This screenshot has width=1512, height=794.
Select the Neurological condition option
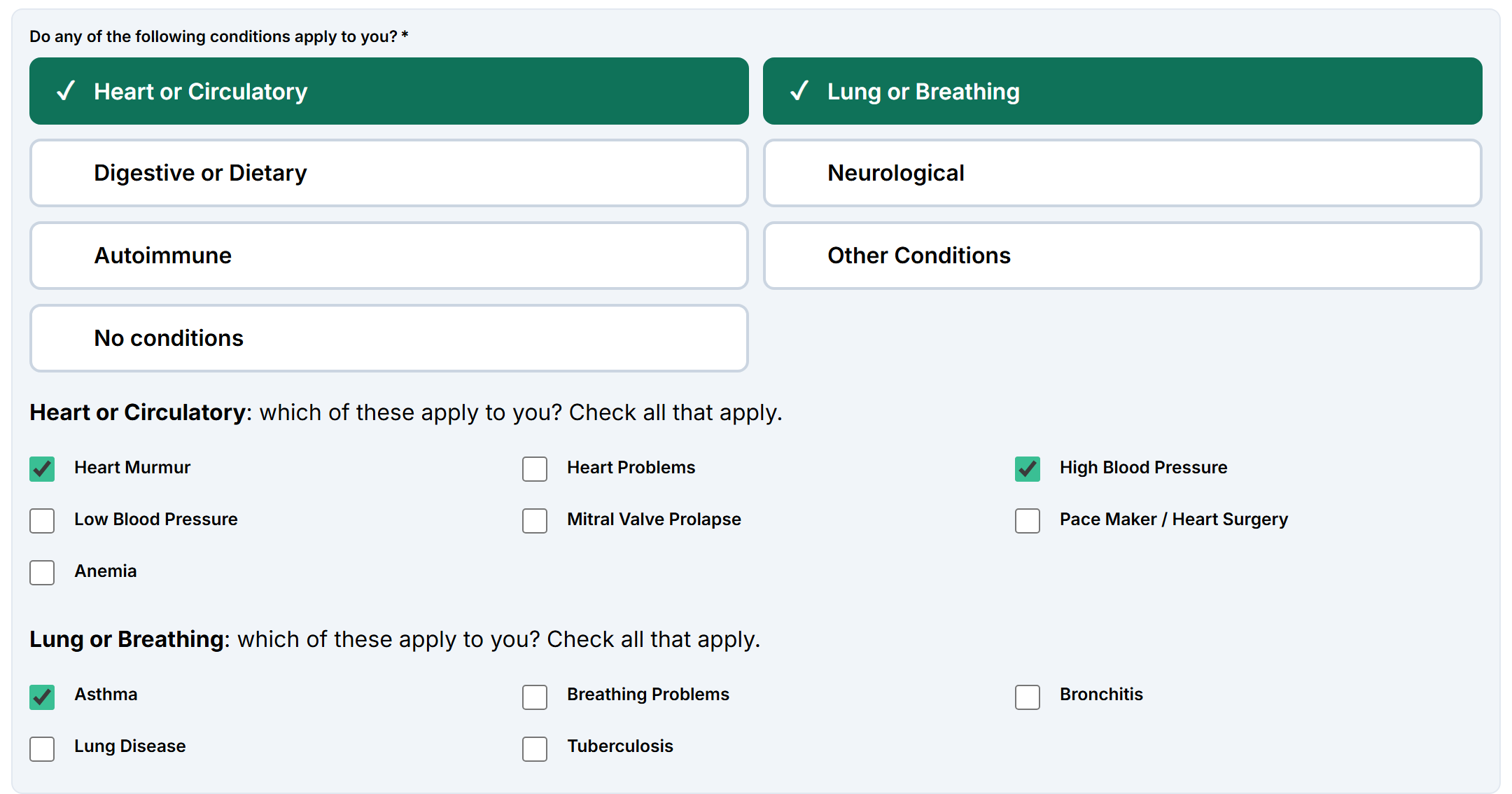tap(1122, 173)
